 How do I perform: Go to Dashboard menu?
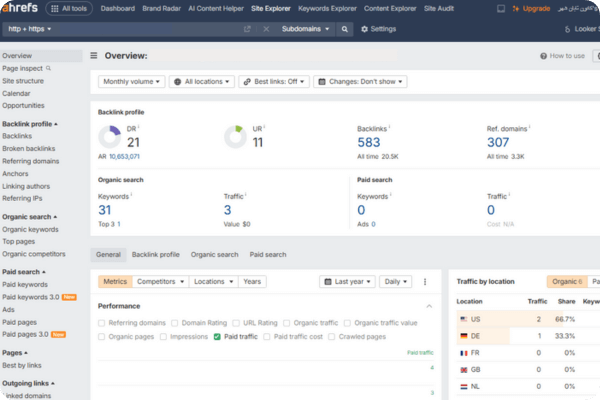tap(117, 8)
